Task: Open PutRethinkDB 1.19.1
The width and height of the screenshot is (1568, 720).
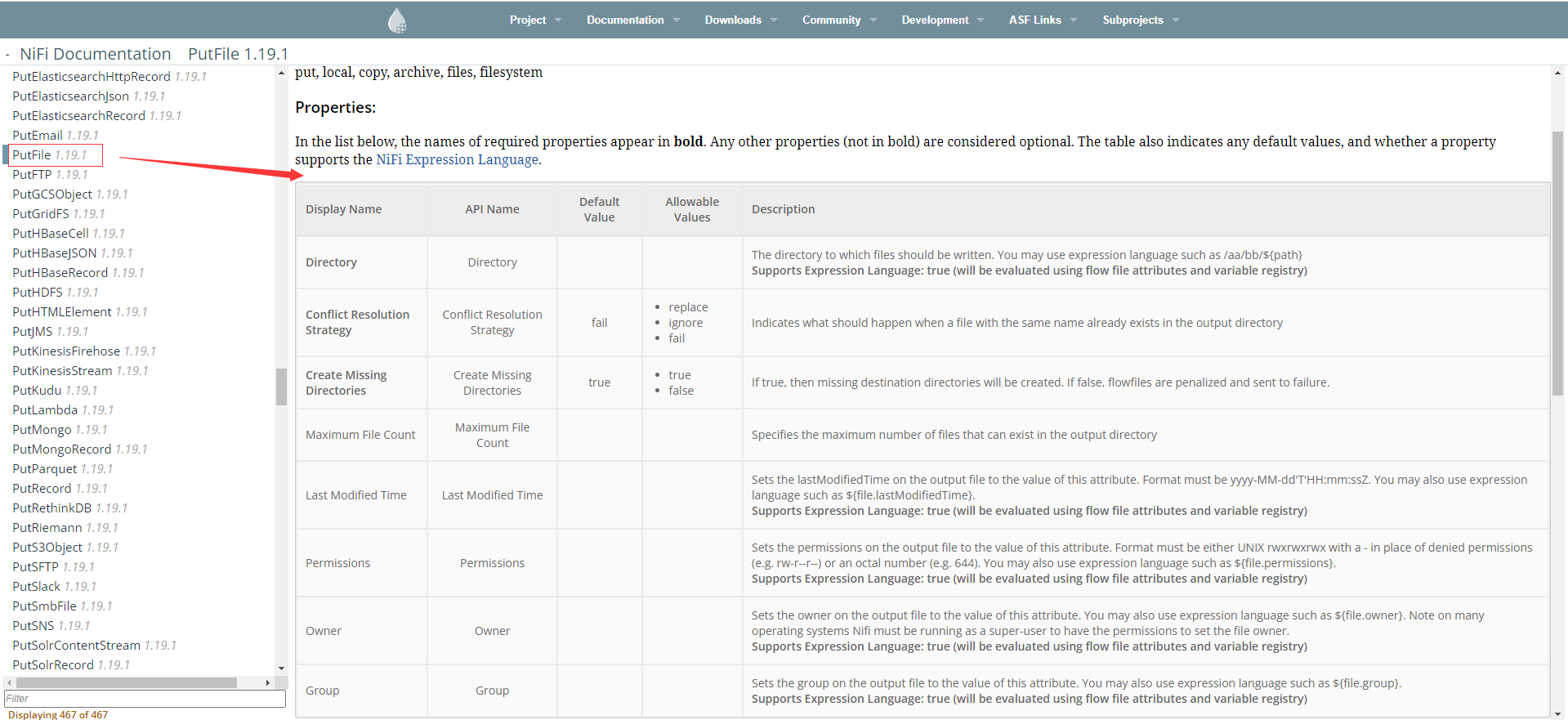Action: click(70, 508)
